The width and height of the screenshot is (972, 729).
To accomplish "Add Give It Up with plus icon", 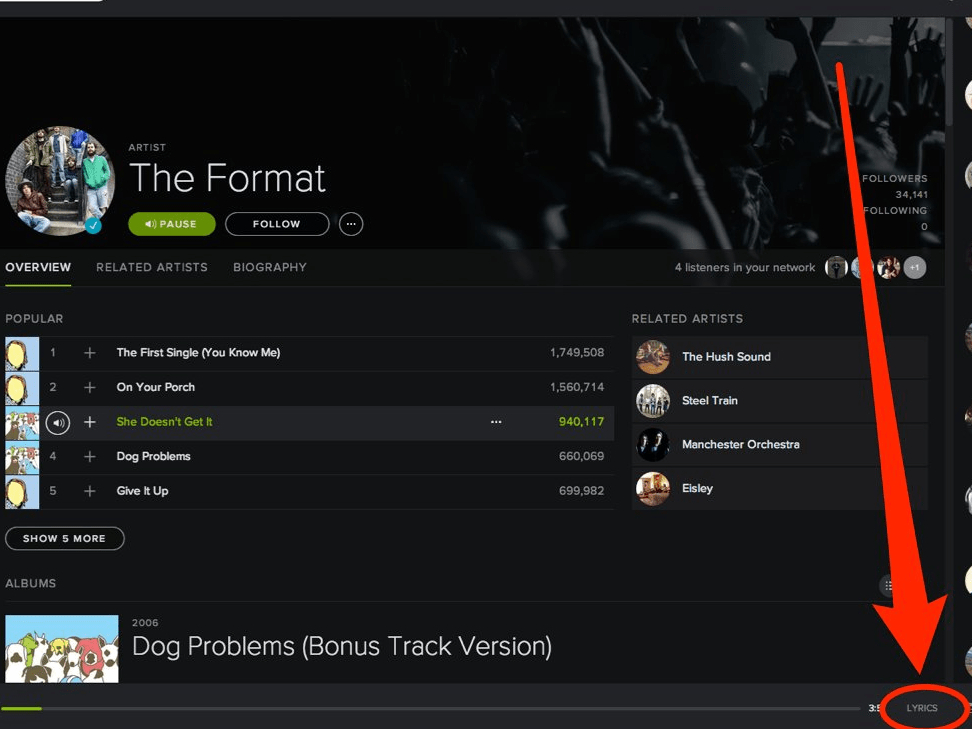I will (90, 492).
